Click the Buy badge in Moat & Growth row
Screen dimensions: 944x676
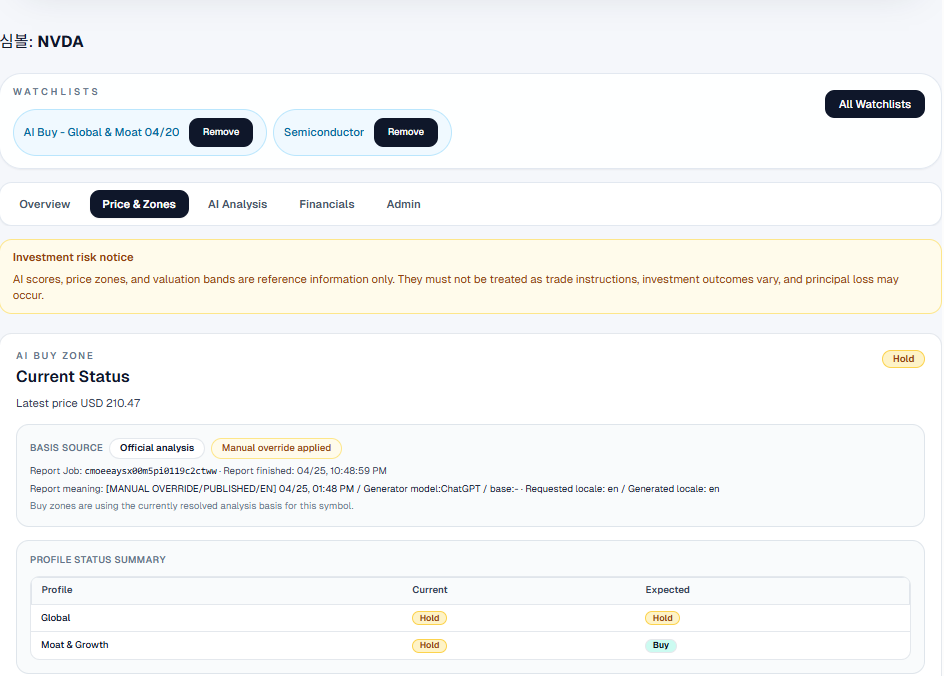660,645
